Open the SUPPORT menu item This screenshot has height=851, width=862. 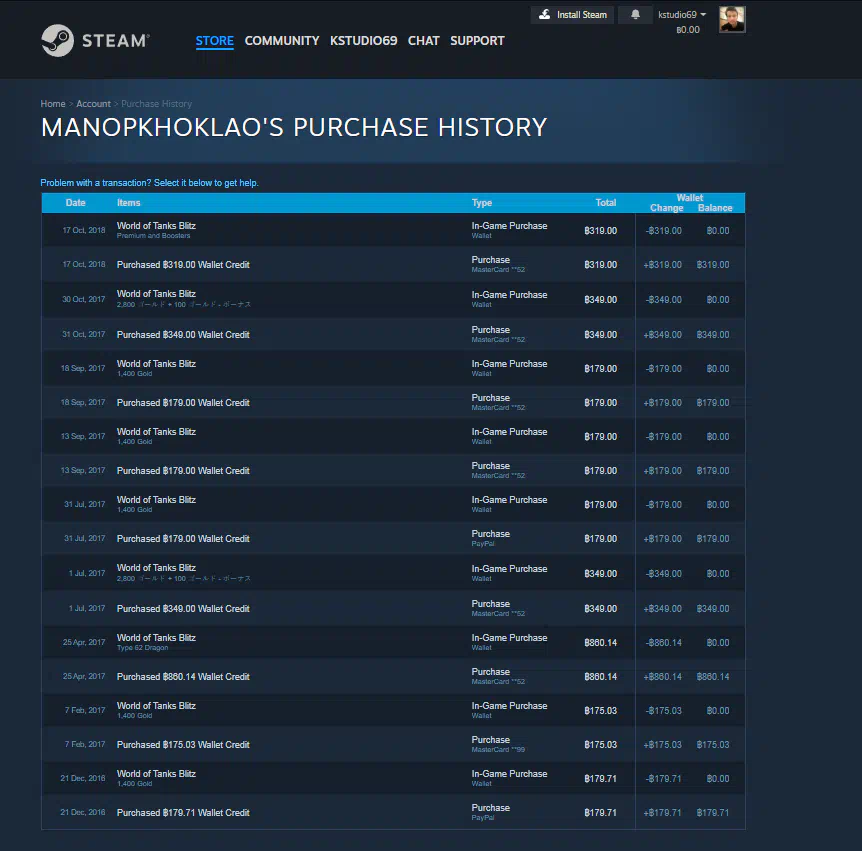click(x=477, y=41)
